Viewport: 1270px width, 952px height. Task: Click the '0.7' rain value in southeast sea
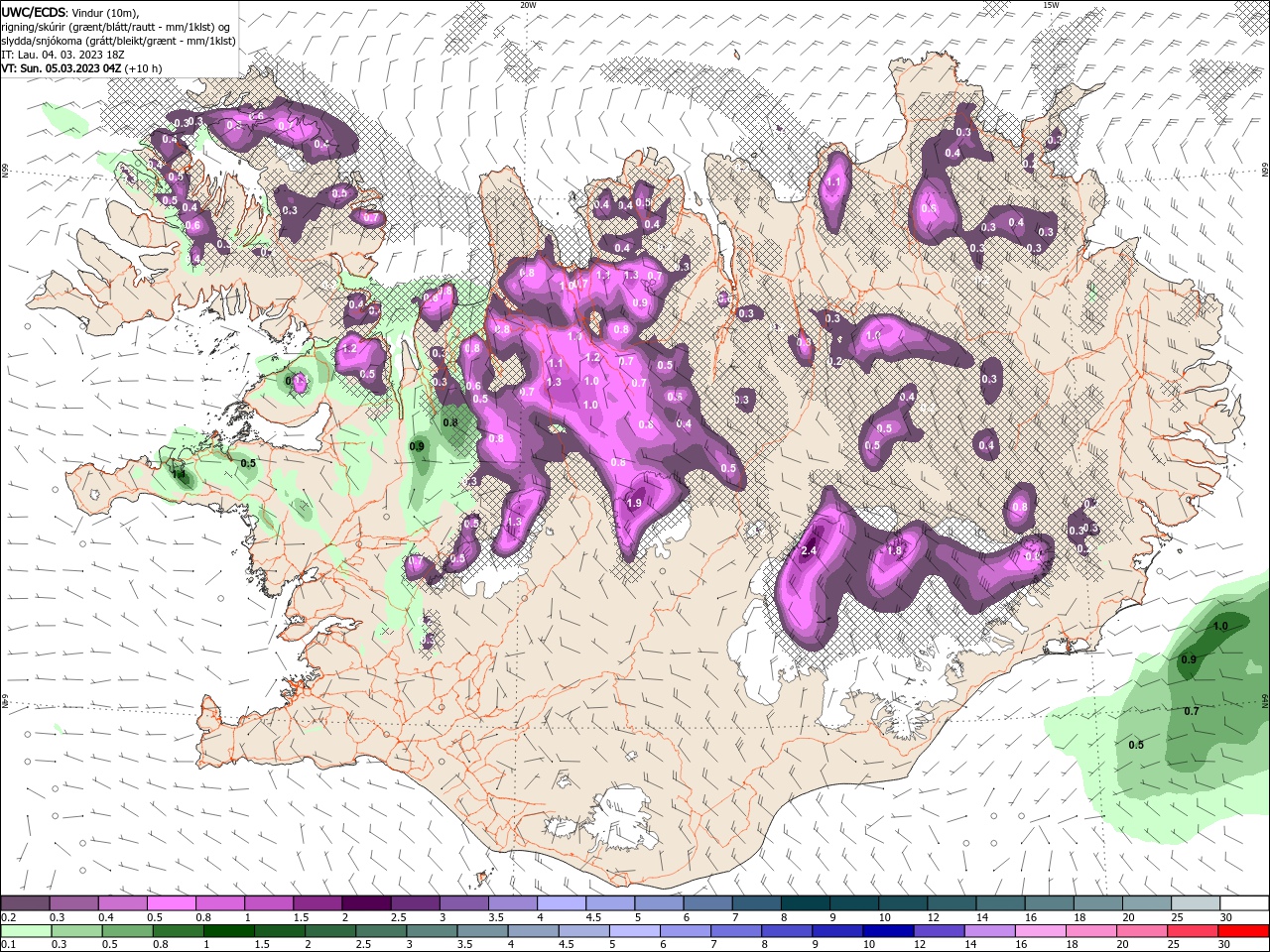pyautogui.click(x=1192, y=711)
